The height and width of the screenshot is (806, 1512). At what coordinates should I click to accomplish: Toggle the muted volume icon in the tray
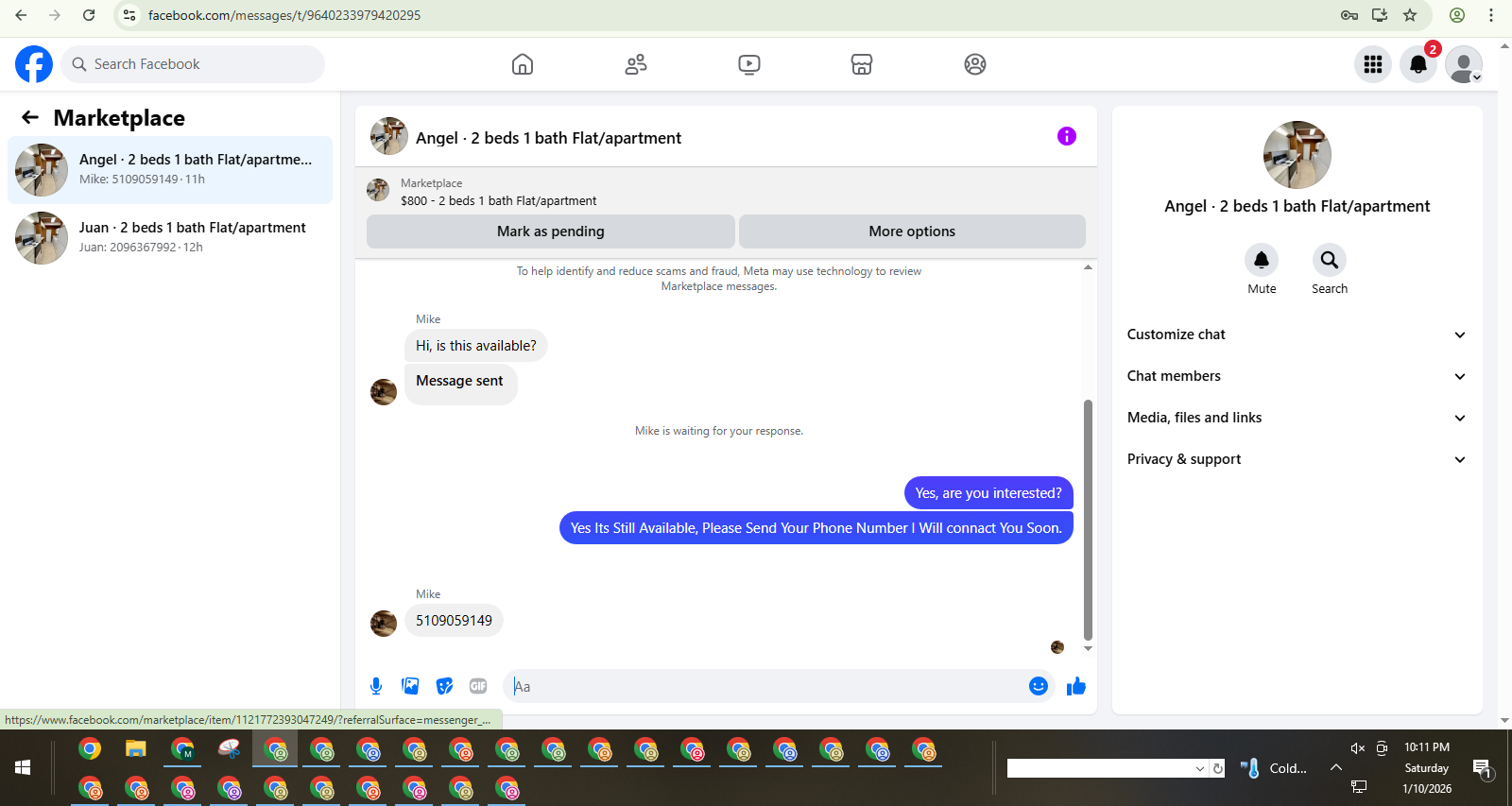[x=1358, y=747]
